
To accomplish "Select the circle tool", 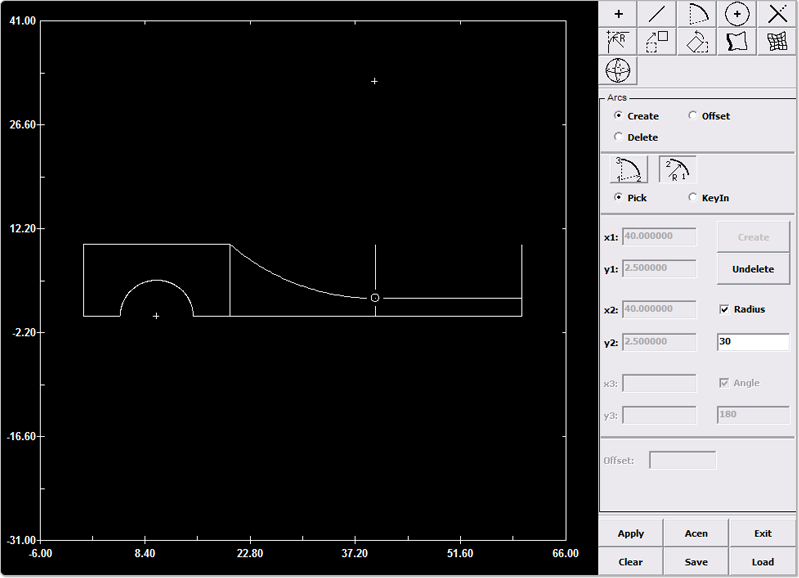I will (737, 14).
